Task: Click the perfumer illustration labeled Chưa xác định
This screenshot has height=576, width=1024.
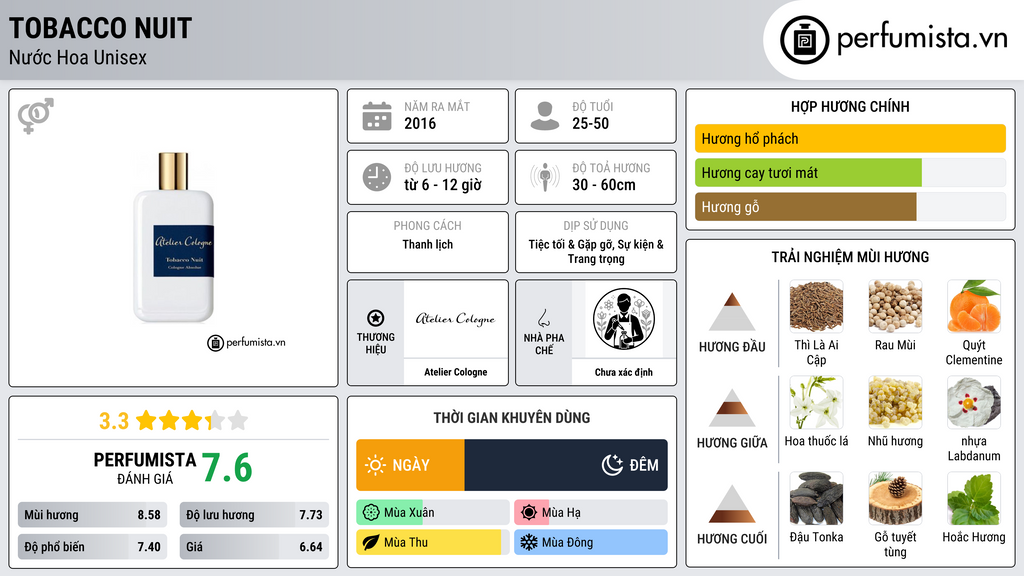Action: [624, 320]
